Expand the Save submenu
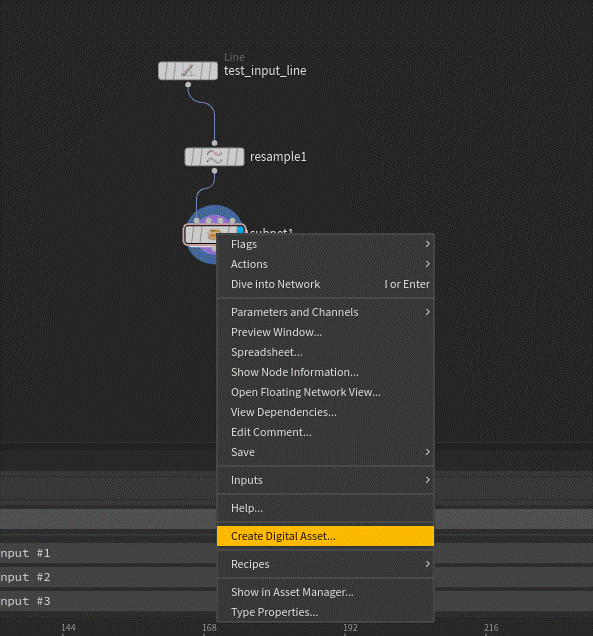Image resolution: width=593 pixels, height=636 pixels. coord(325,452)
